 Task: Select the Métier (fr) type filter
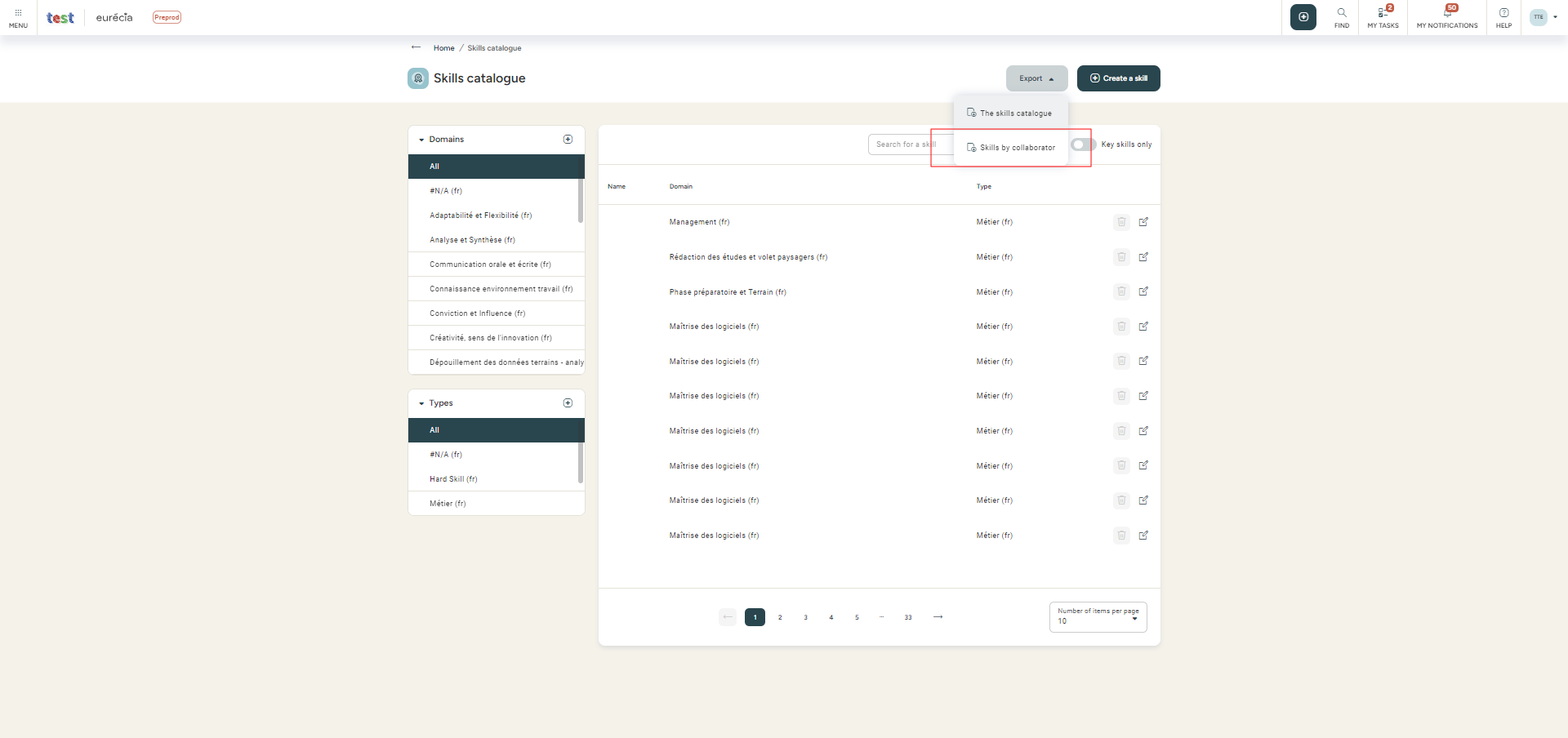pyautogui.click(x=448, y=503)
